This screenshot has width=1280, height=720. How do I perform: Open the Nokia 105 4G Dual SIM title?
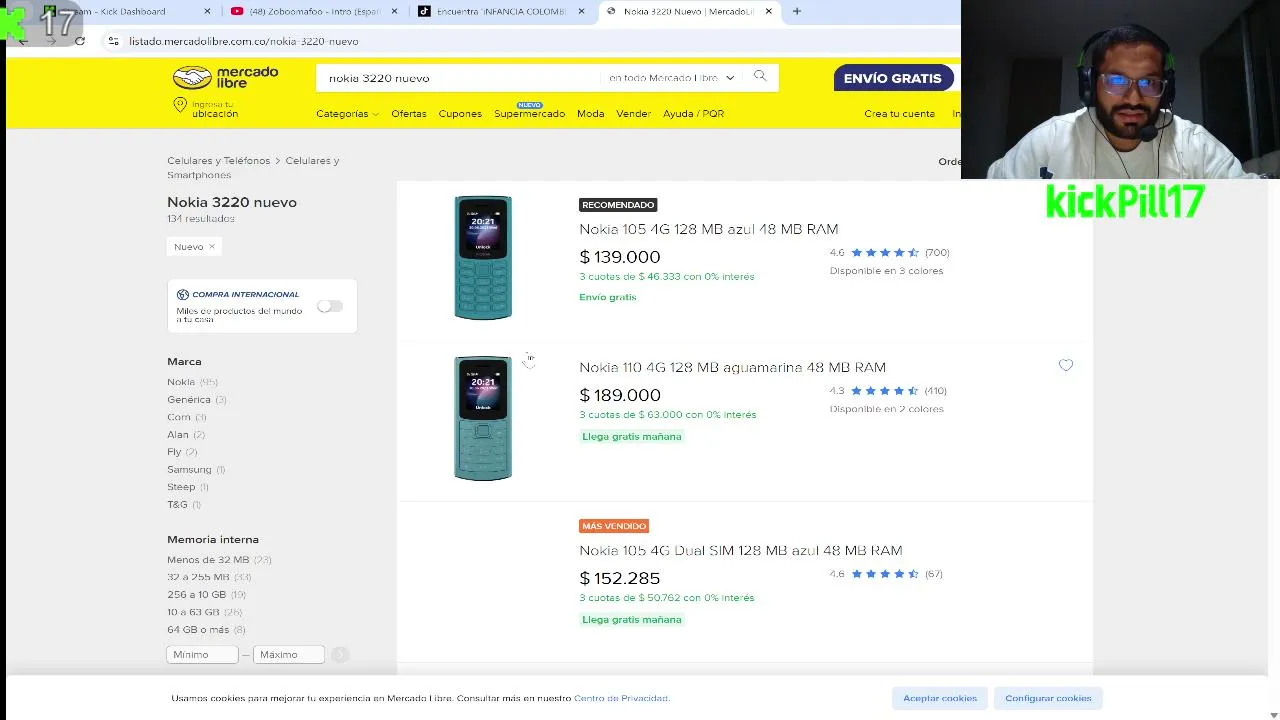coord(740,550)
